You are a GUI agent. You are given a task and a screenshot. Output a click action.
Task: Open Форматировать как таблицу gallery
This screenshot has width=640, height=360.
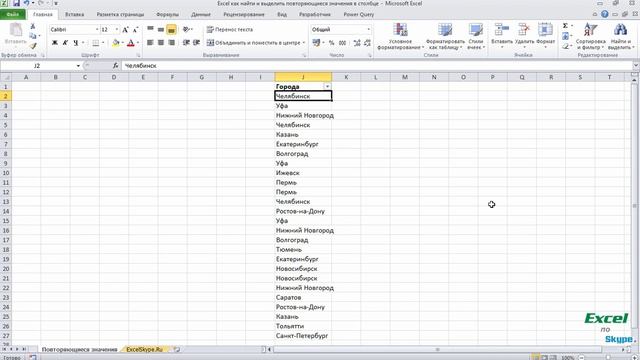point(445,36)
